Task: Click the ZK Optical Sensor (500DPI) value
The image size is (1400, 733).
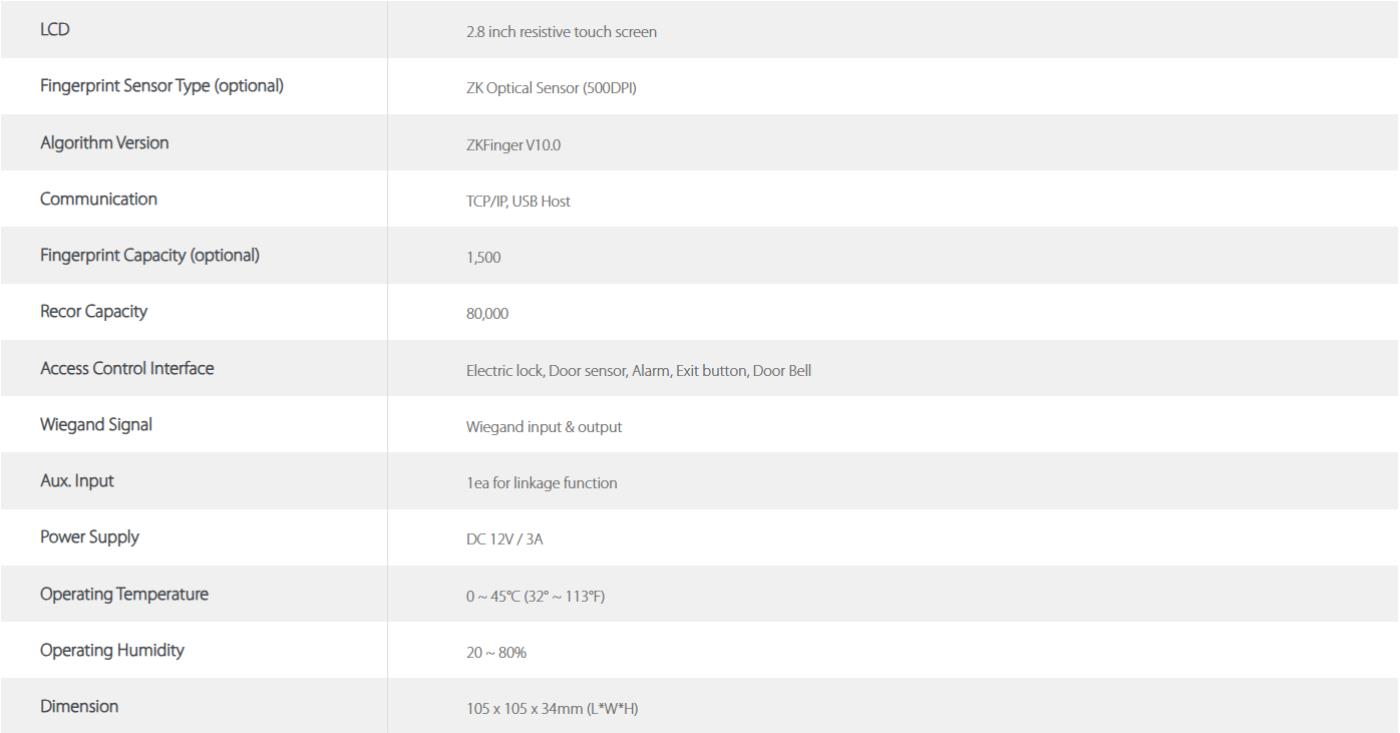Action: point(552,89)
